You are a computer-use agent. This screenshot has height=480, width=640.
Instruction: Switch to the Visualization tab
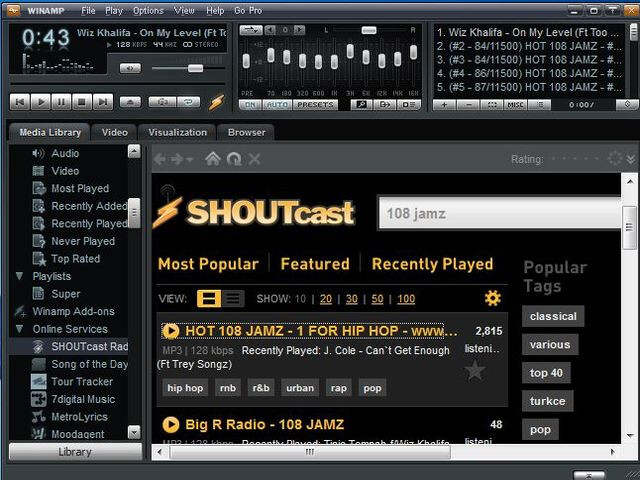pos(177,132)
